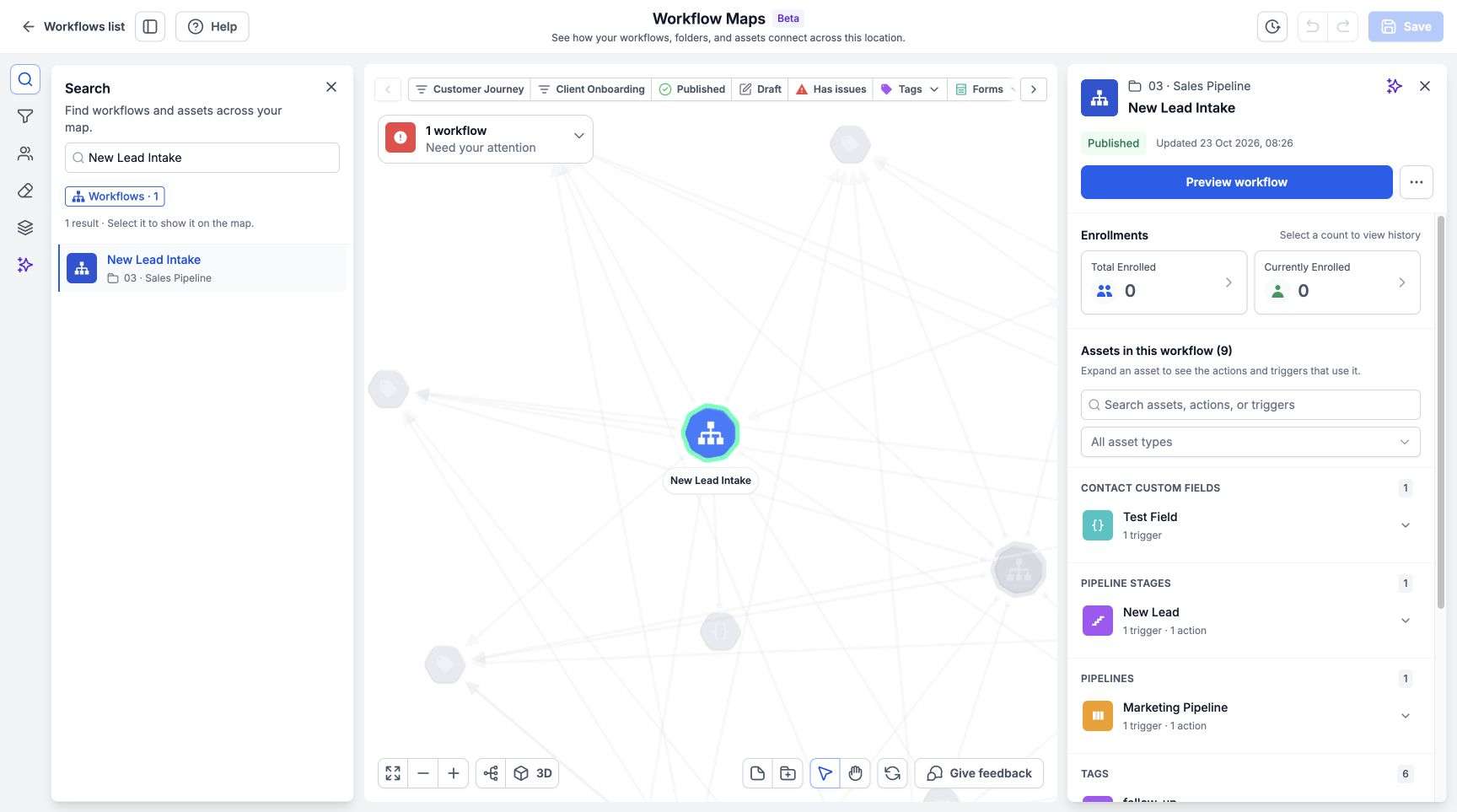Click Test Field custom field icon

[1098, 525]
